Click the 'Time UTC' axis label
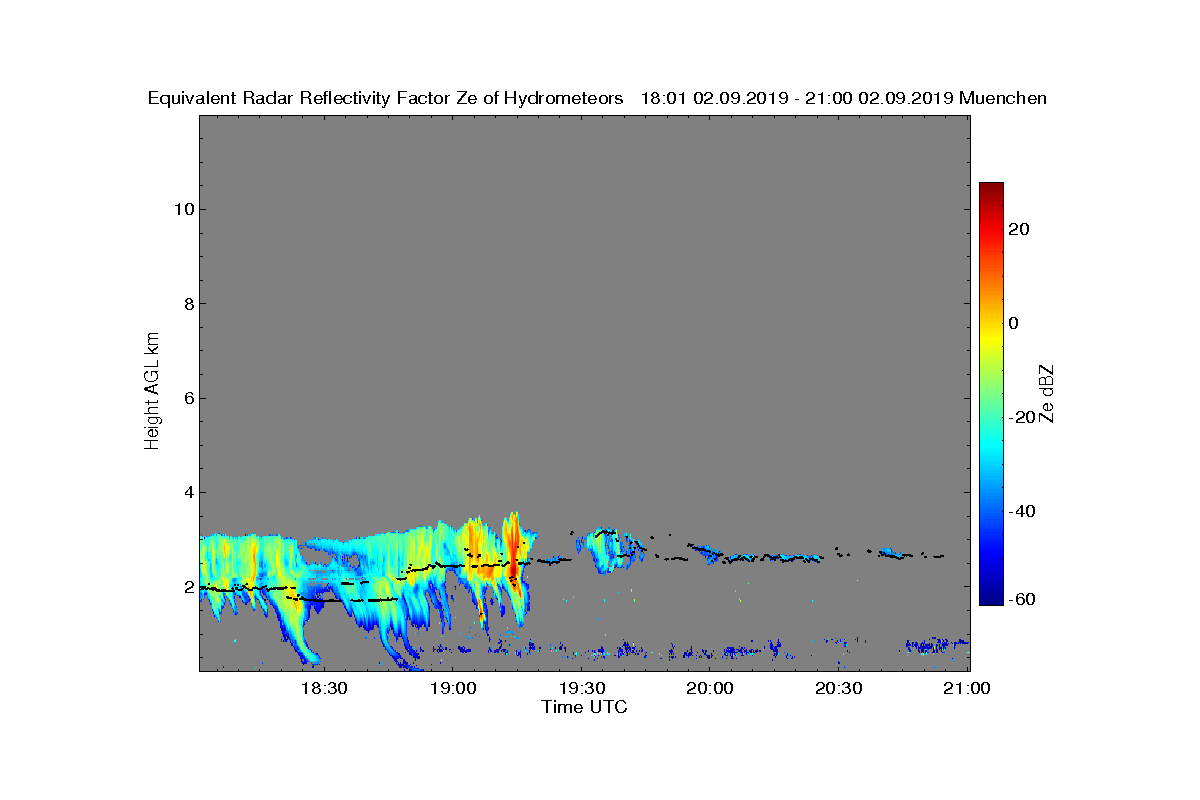The width and height of the screenshot is (1200, 800). (585, 707)
